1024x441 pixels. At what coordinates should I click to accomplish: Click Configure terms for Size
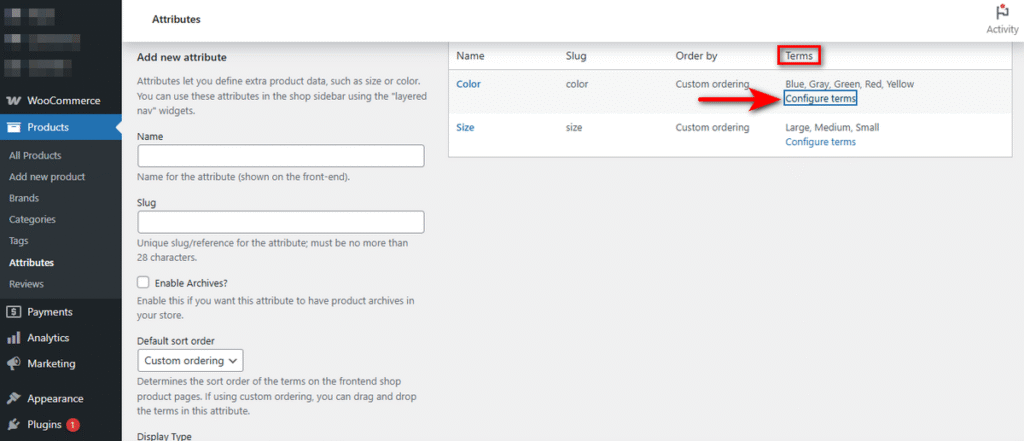click(820, 142)
